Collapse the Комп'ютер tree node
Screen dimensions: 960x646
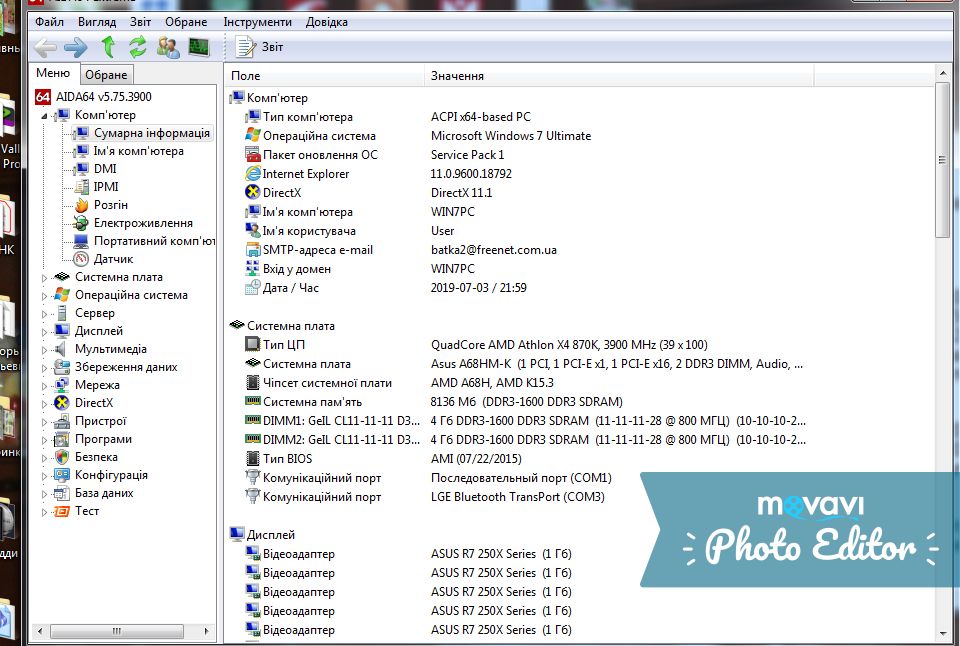click(44, 116)
